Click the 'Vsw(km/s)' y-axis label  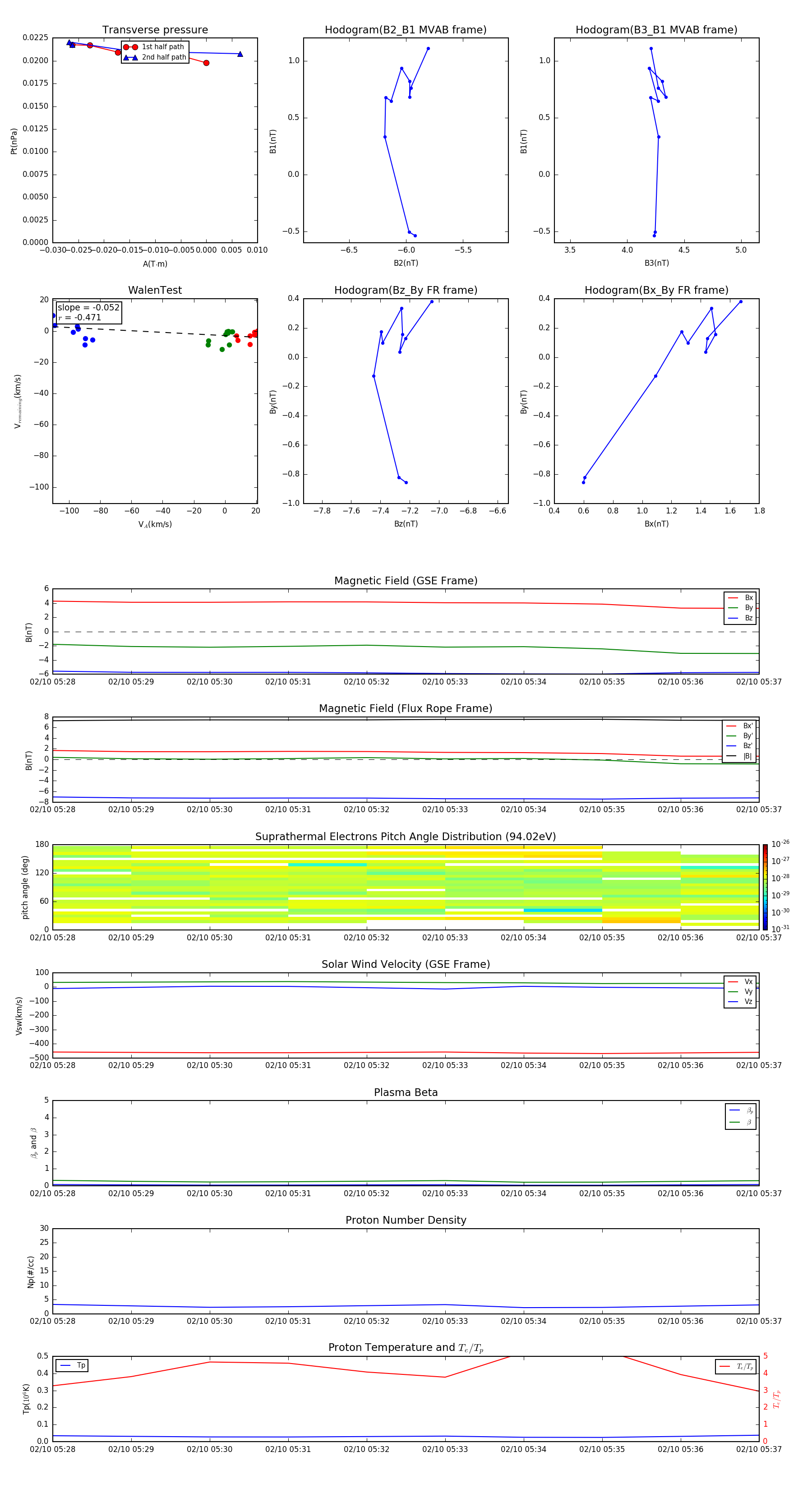coord(18,1016)
